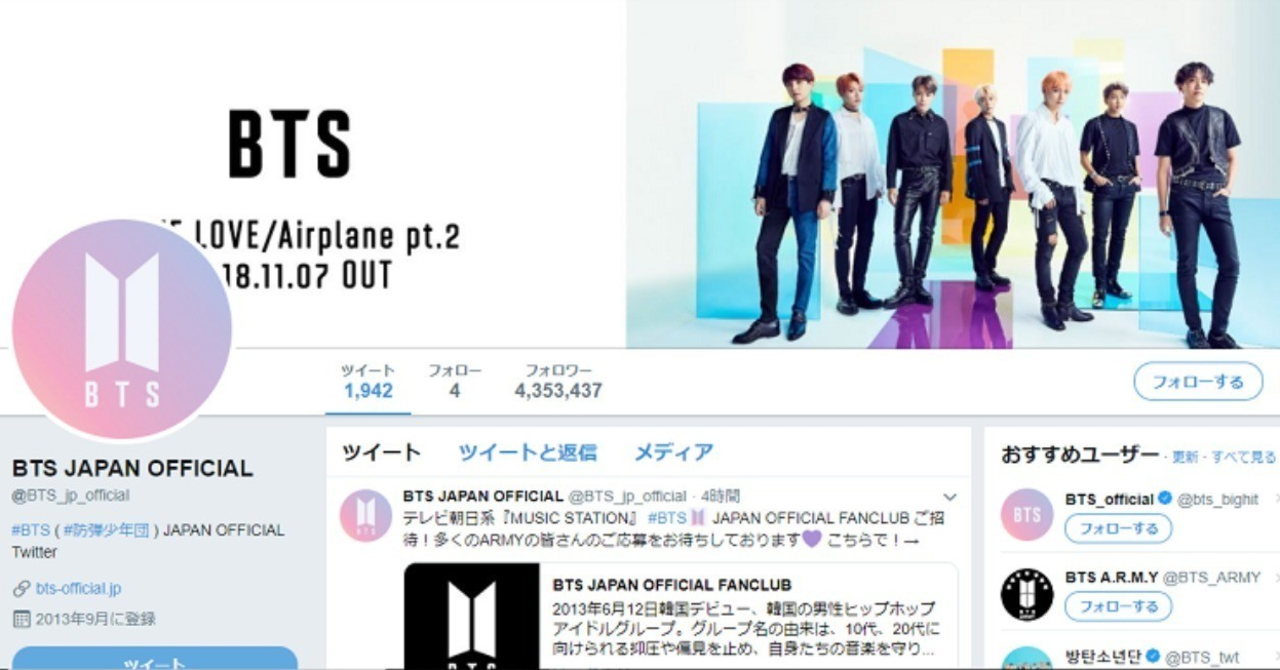Switch to the ツイートと返信 tab

pos(527,452)
